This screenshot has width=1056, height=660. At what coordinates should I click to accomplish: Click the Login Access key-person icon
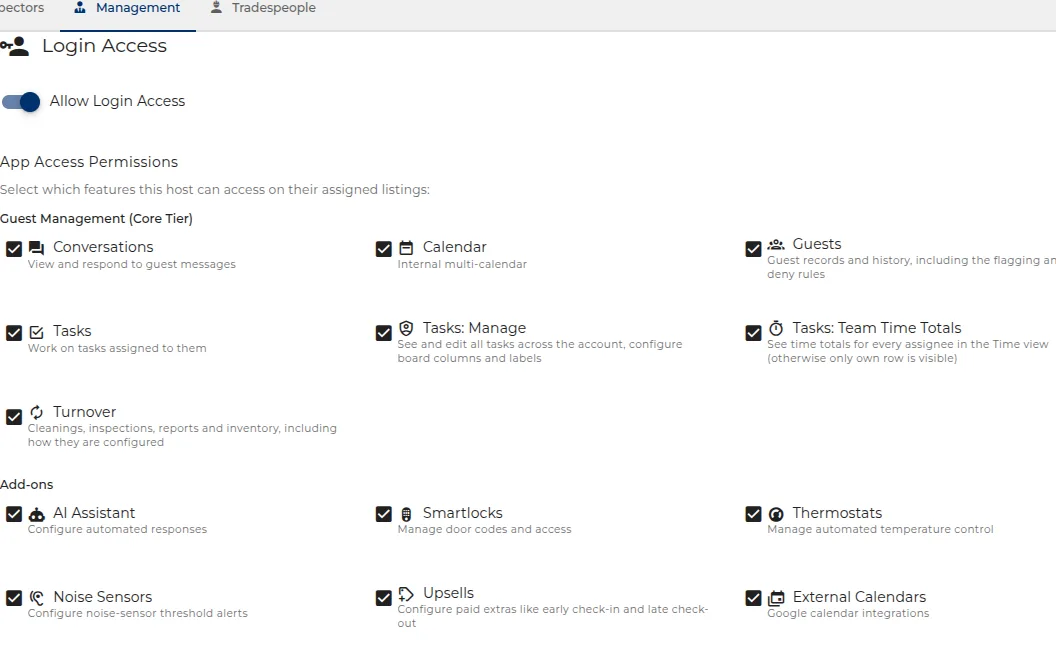coord(15,46)
